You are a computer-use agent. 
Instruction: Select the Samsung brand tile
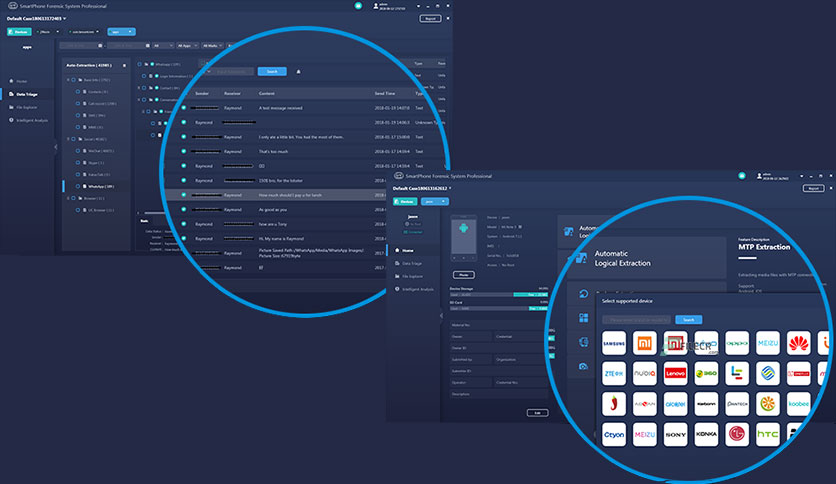point(614,343)
